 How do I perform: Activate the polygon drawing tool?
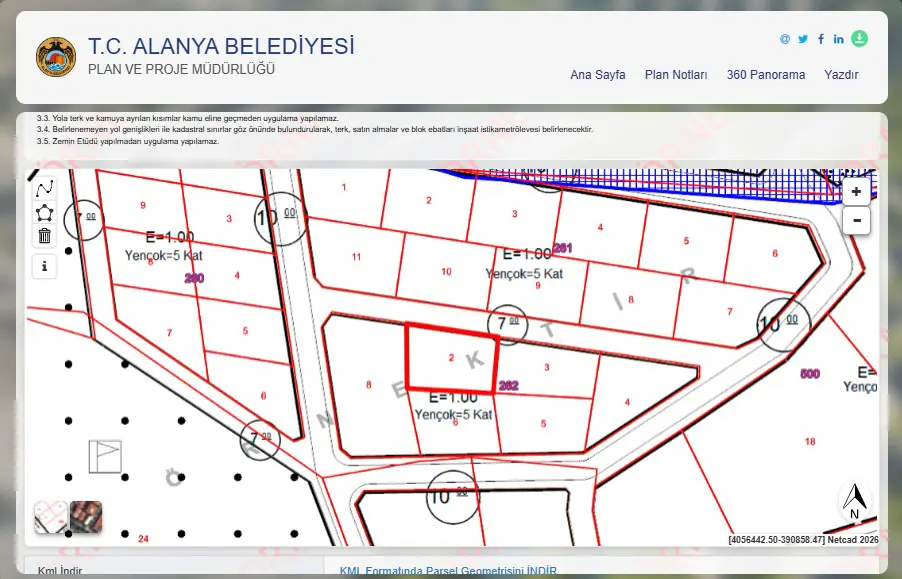44,213
